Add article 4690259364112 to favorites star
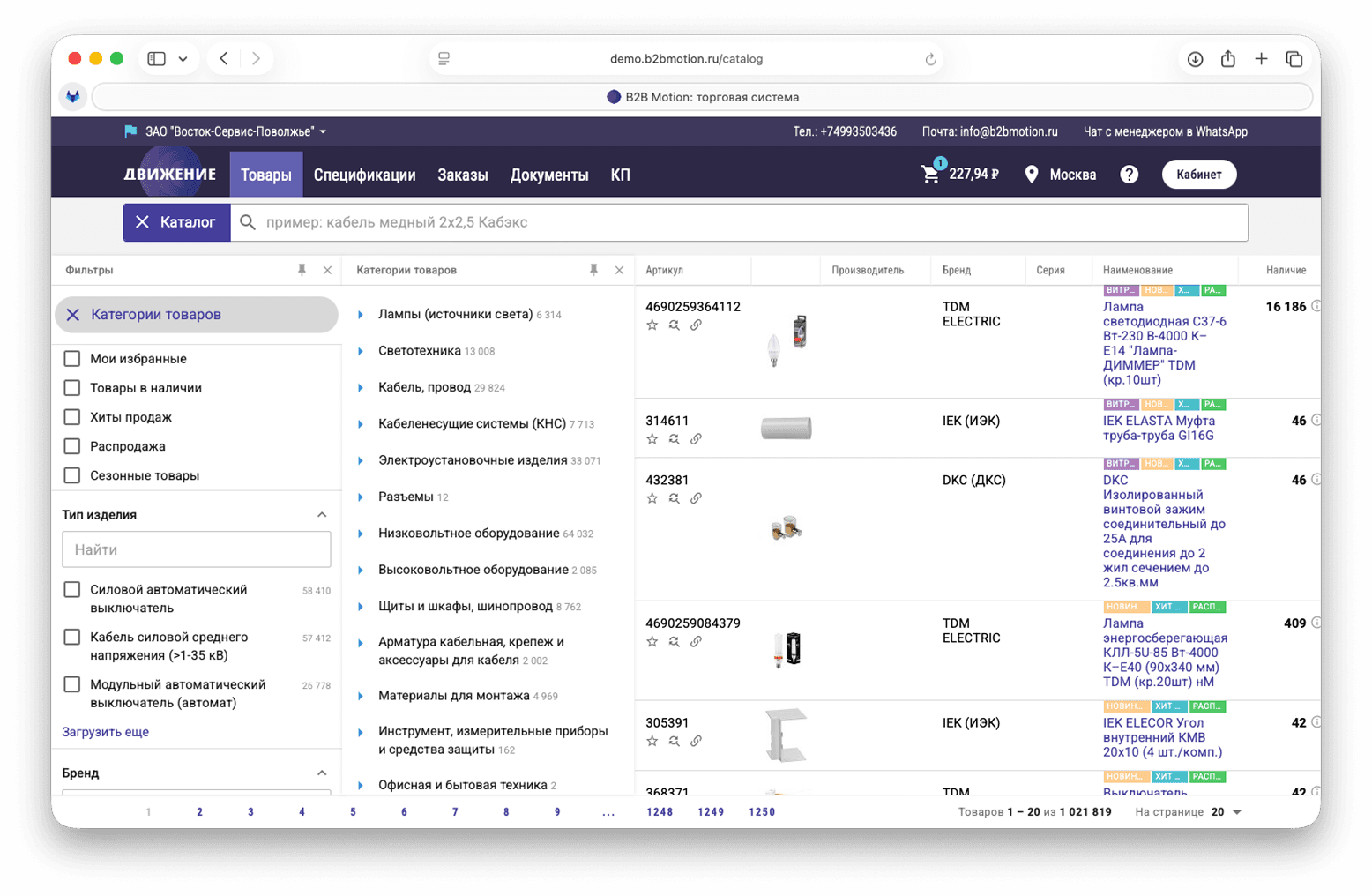 coord(652,325)
